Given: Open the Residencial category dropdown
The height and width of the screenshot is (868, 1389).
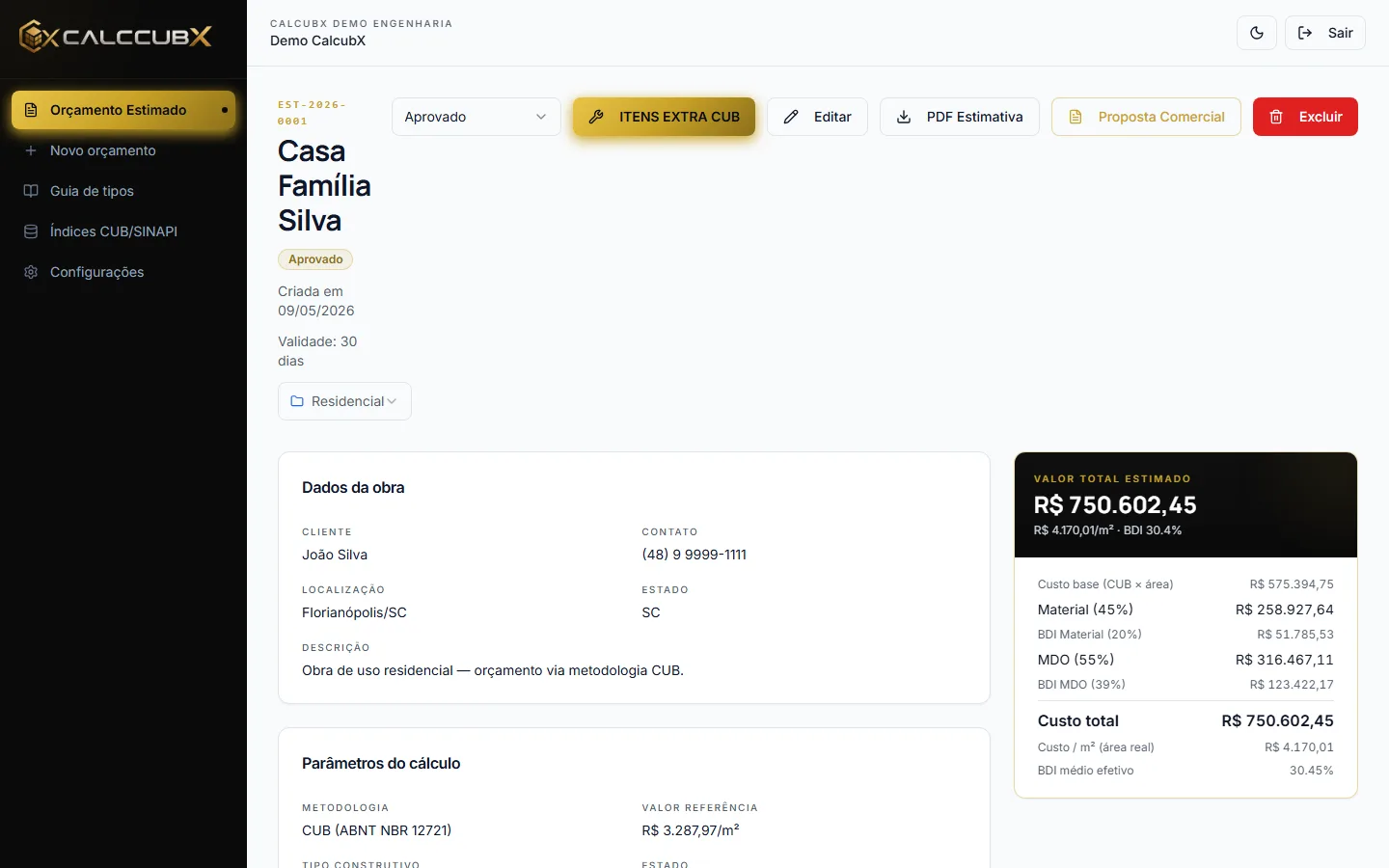Looking at the screenshot, I should (344, 401).
